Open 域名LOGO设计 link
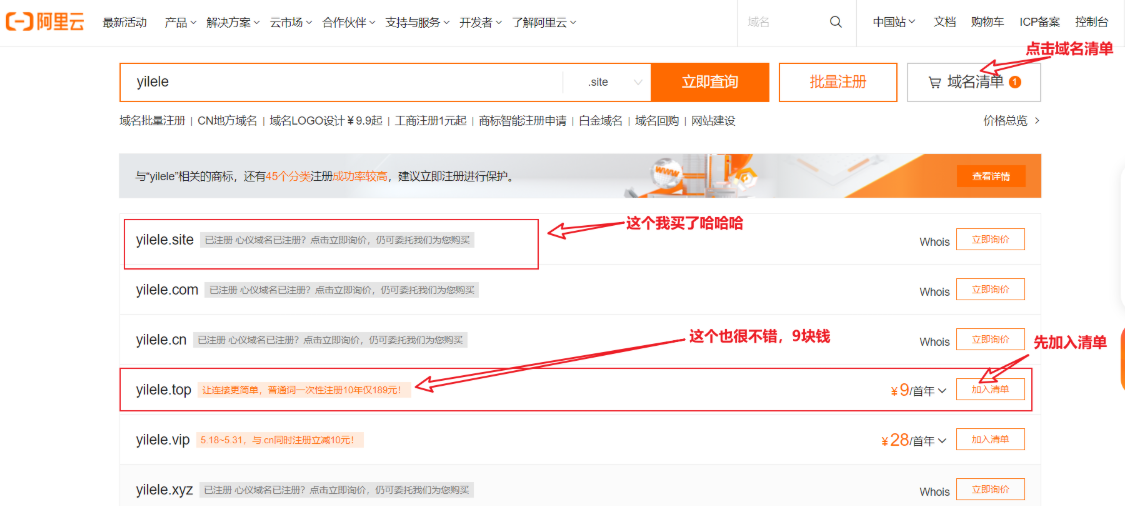1128x506 pixels. click(x=326, y=121)
